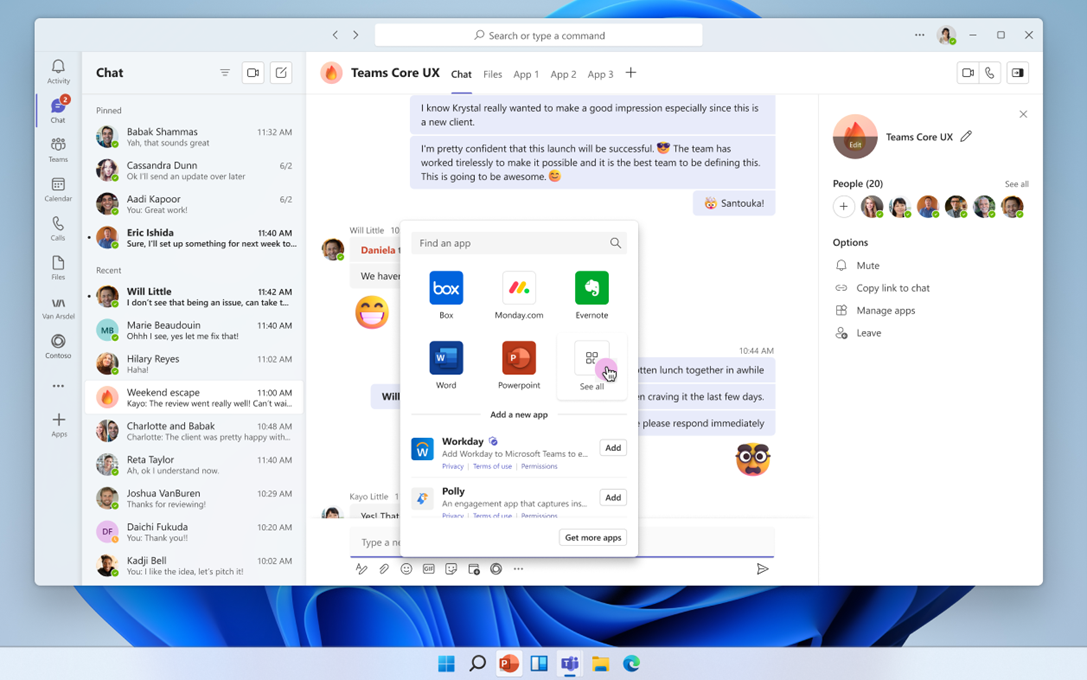
Task: Filter the chat list
Action: tap(225, 73)
